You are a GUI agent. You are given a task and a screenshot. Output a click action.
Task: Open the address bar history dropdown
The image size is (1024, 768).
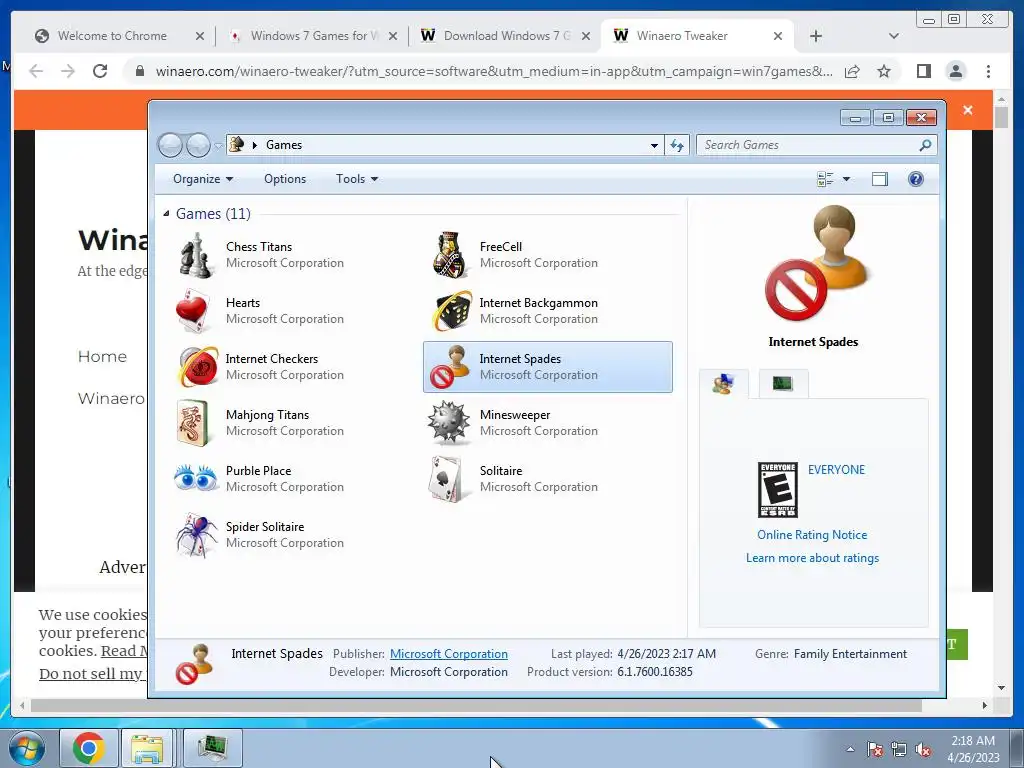click(x=654, y=146)
